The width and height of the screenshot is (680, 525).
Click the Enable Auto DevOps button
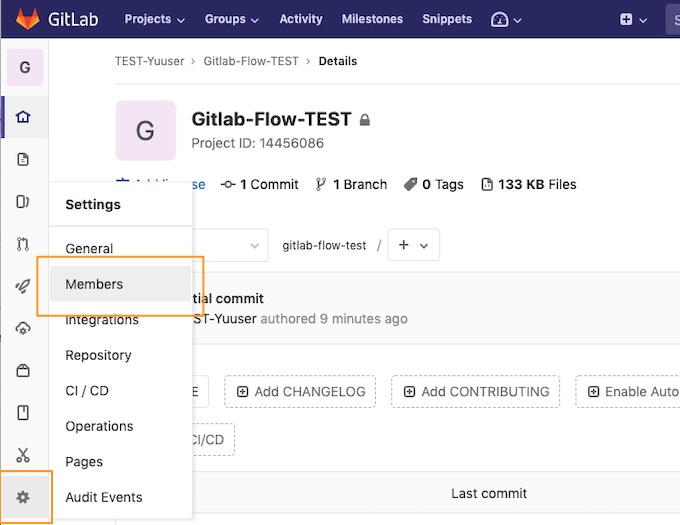pos(628,391)
